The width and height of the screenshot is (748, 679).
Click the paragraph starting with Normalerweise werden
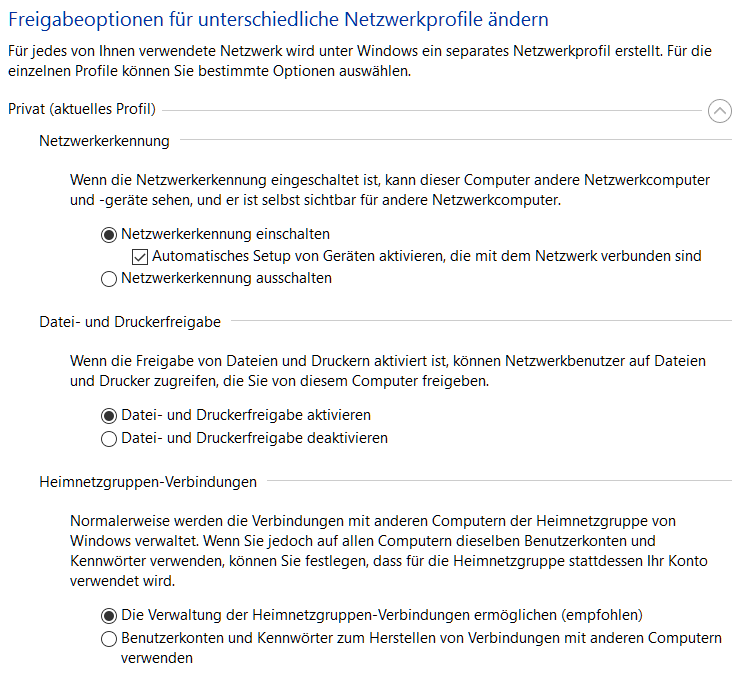click(x=389, y=551)
